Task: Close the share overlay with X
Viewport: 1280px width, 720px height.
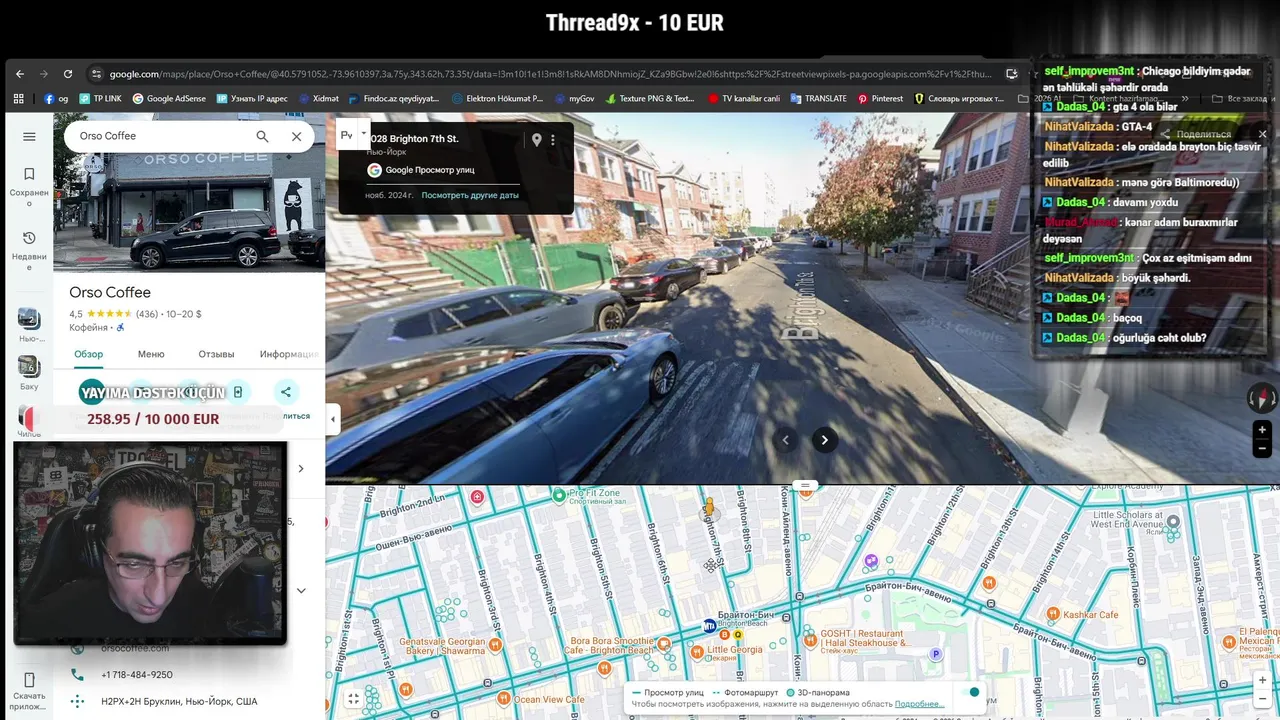Action: click(1262, 134)
